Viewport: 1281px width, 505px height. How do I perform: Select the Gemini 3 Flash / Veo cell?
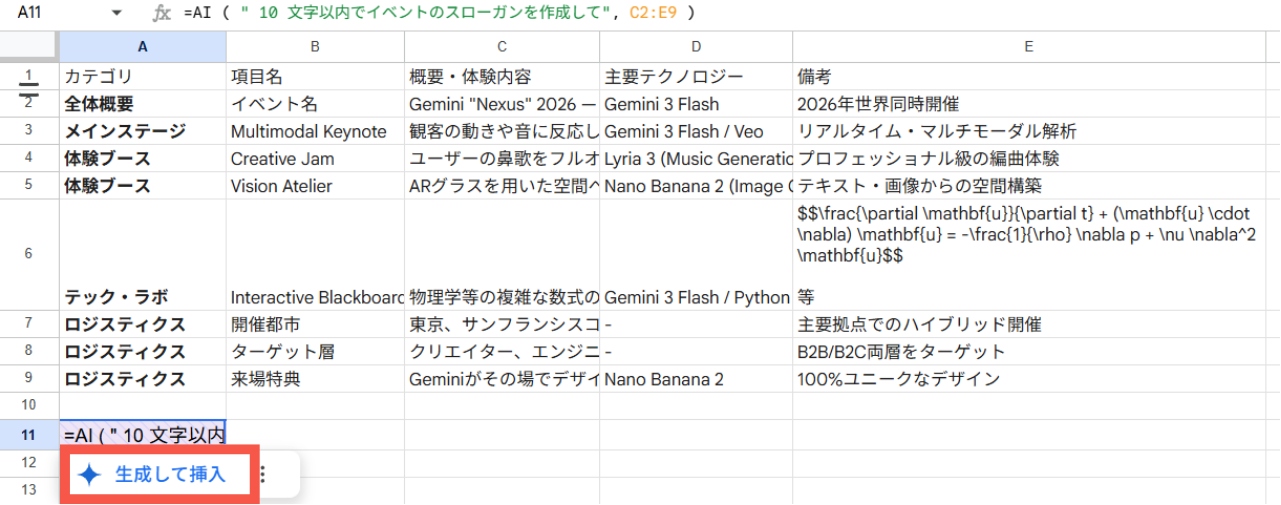(696, 131)
